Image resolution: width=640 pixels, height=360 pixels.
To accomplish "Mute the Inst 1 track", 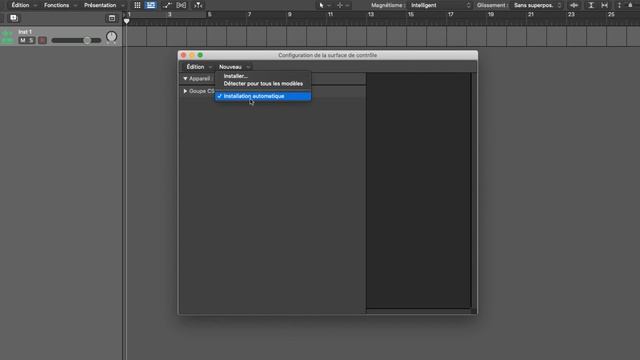I will click(22, 40).
